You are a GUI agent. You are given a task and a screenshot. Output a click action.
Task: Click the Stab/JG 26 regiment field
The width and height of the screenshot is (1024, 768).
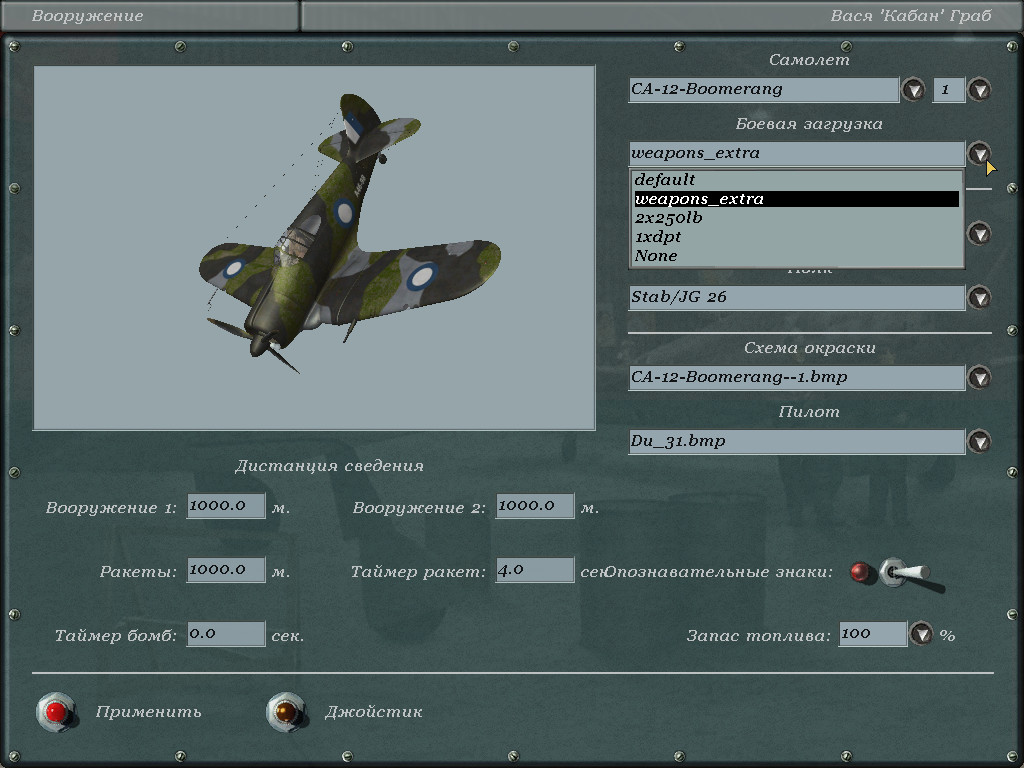[797, 297]
